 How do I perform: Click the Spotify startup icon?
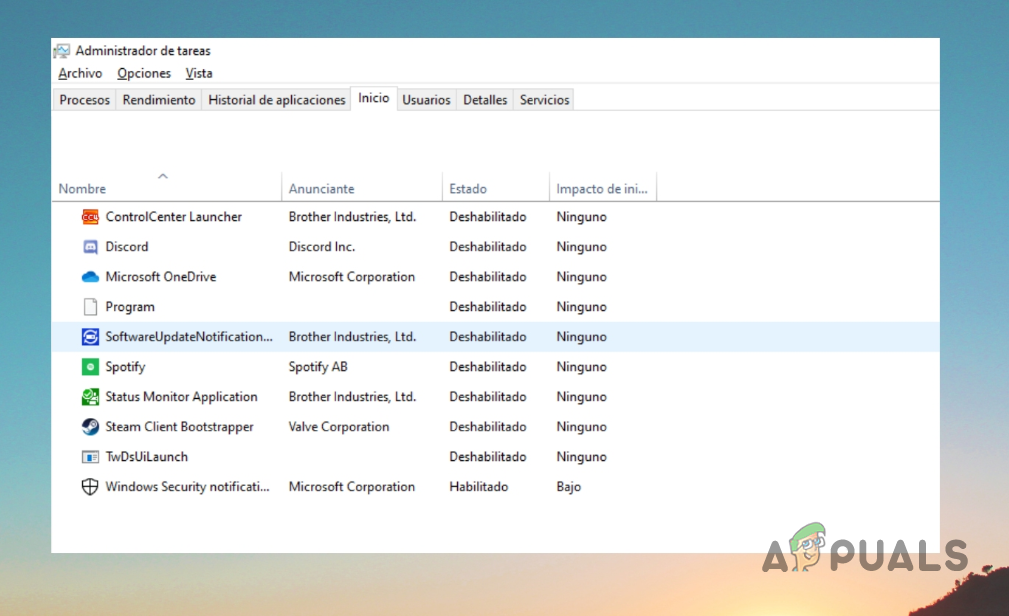pos(90,367)
